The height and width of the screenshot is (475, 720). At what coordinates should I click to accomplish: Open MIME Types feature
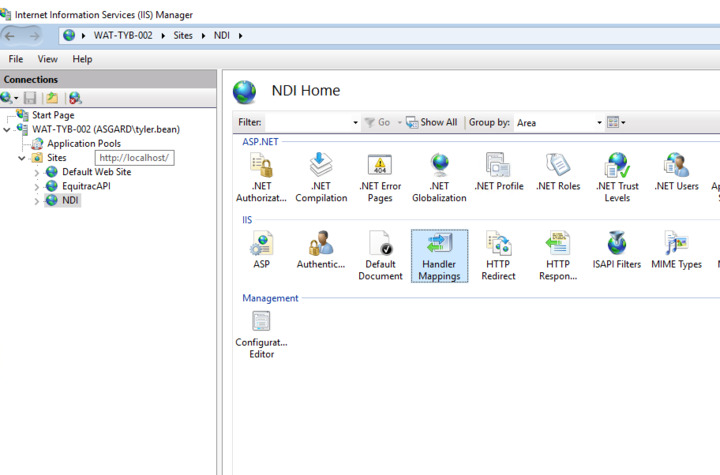tap(676, 250)
